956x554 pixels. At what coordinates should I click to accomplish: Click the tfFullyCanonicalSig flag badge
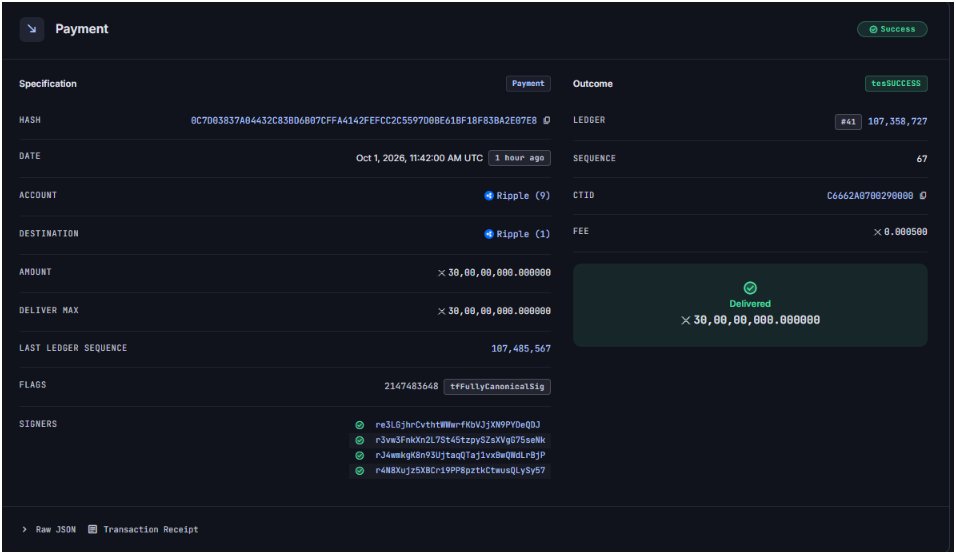[497, 386]
